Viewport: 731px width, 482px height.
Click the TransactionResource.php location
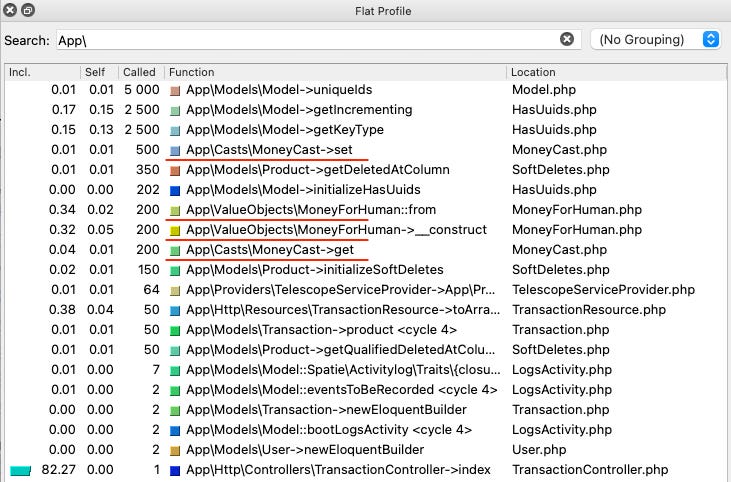[589, 310]
